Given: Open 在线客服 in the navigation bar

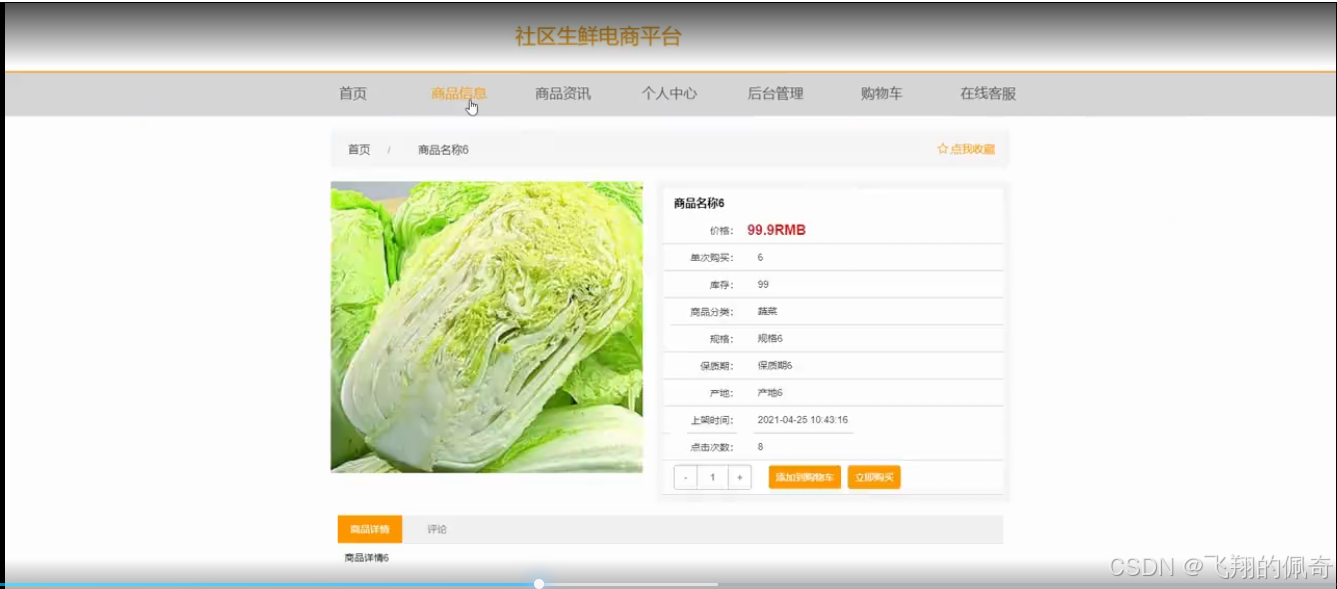Looking at the screenshot, I should (988, 93).
